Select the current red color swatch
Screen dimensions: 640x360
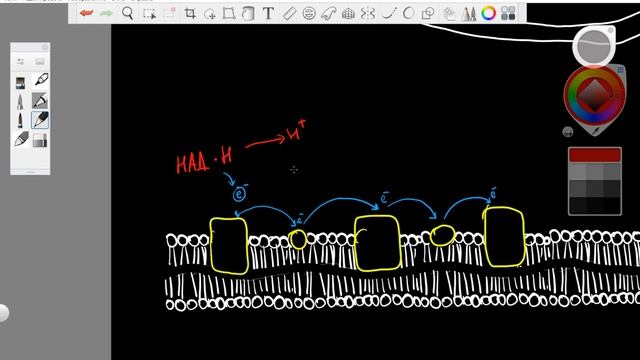point(595,155)
